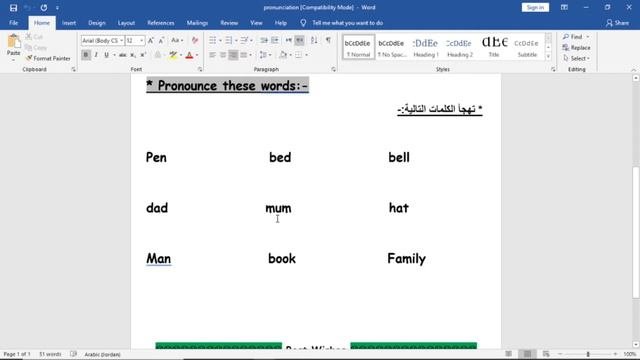Screen dimensions: 640x360
Task: Click the Replace icon in Editing group
Action: tap(565, 48)
